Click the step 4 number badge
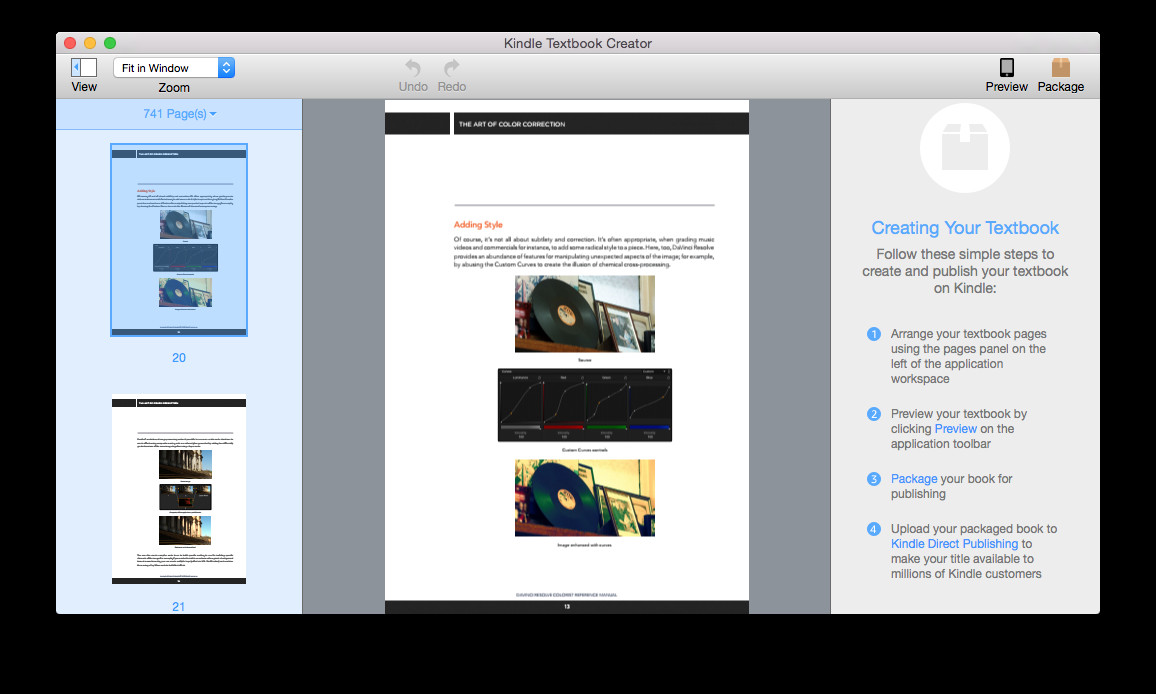1156x694 pixels. 874,529
